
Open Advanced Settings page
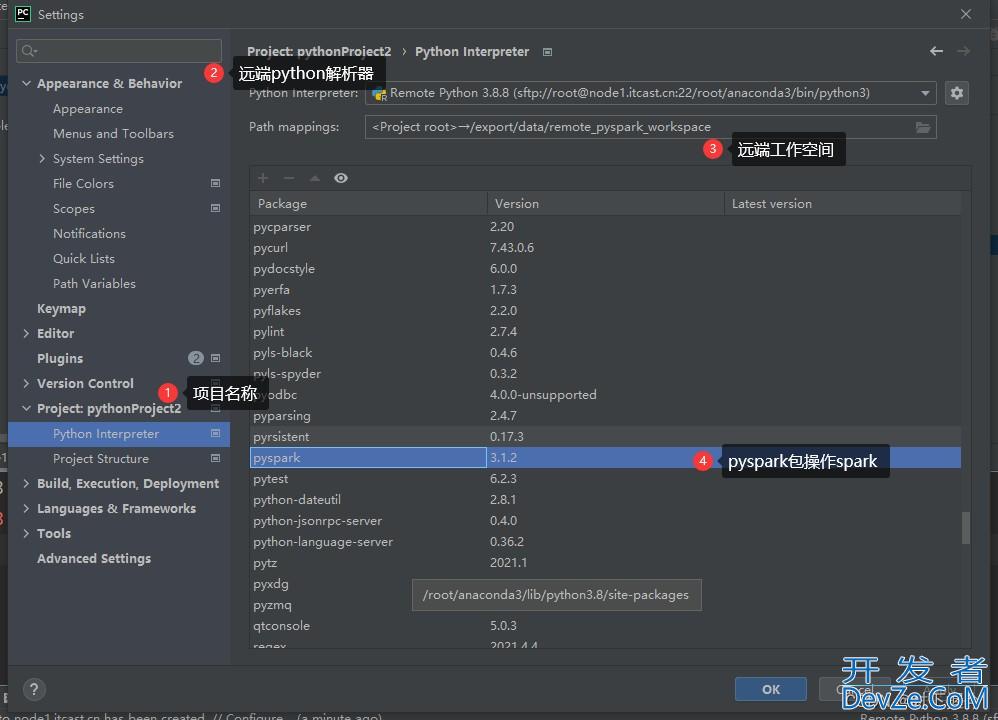[x=94, y=558]
